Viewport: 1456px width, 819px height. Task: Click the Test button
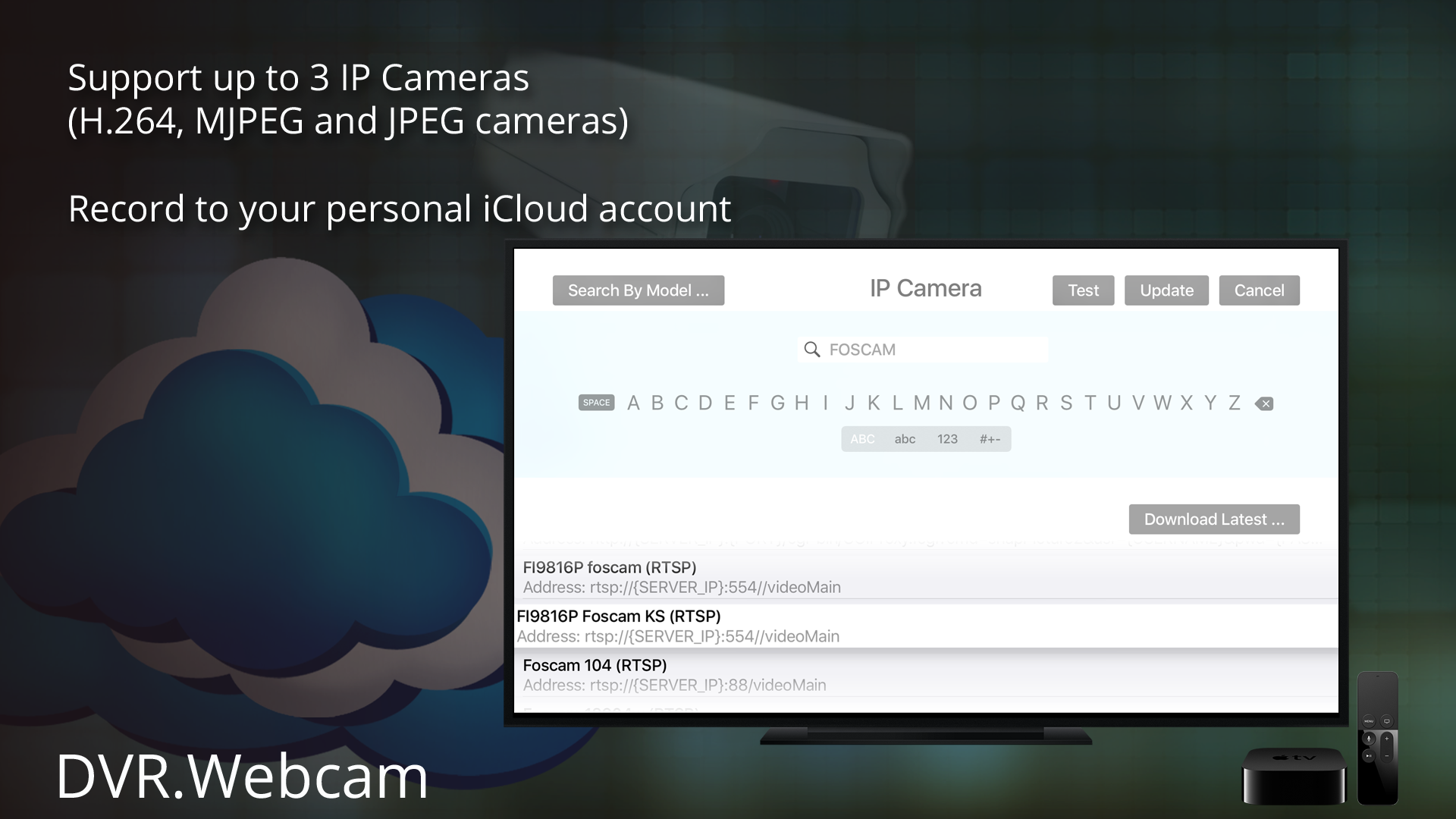pos(1083,290)
